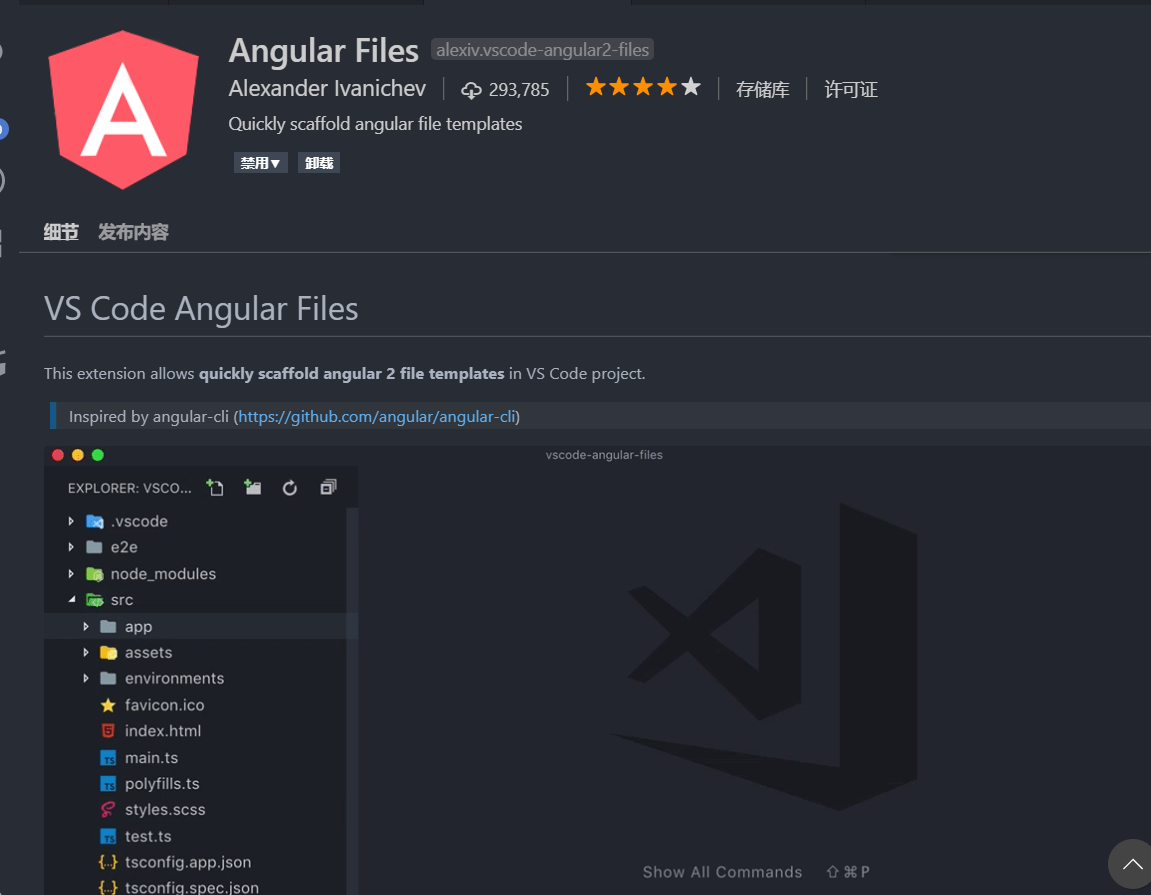Click the New Folder icon in Explorer
This screenshot has width=1151, height=895.
coord(253,488)
